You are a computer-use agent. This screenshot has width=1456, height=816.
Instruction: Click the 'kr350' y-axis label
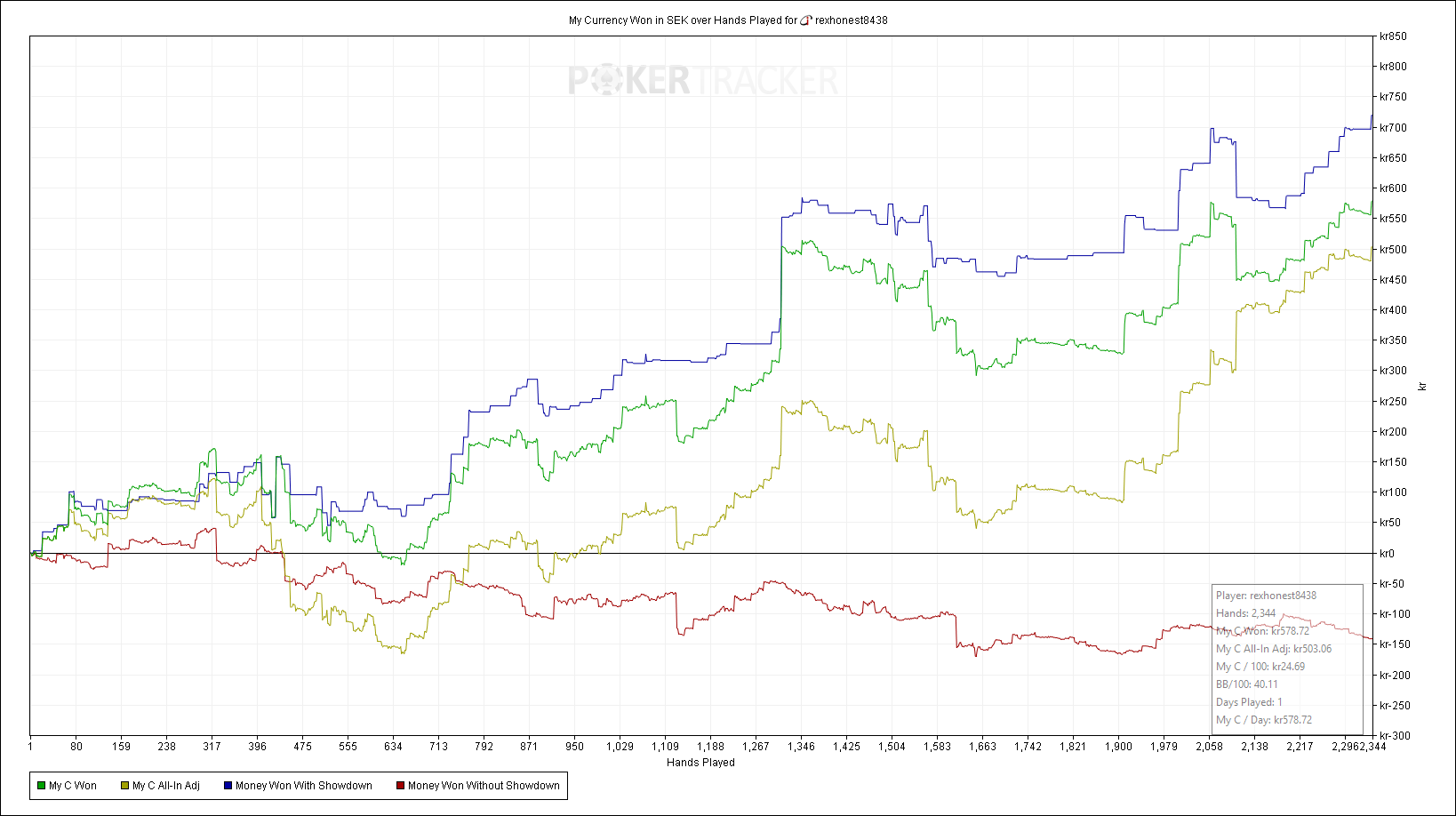pos(1393,340)
